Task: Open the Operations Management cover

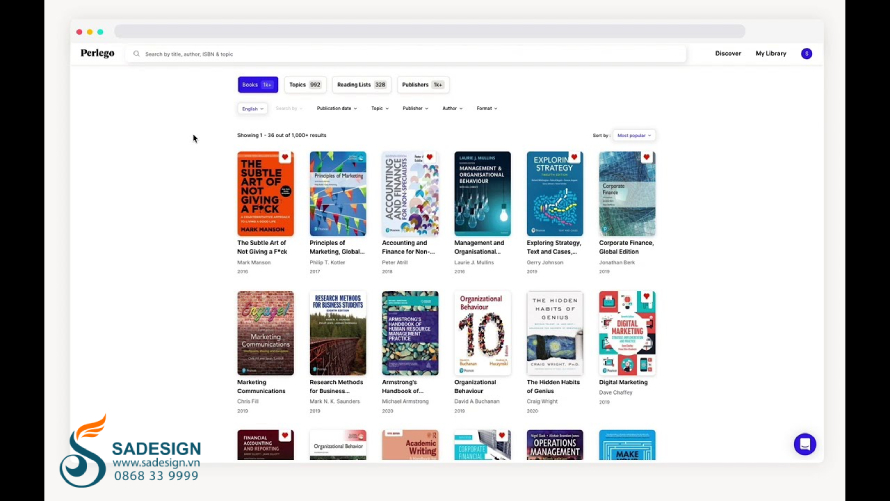Action: click(555, 445)
